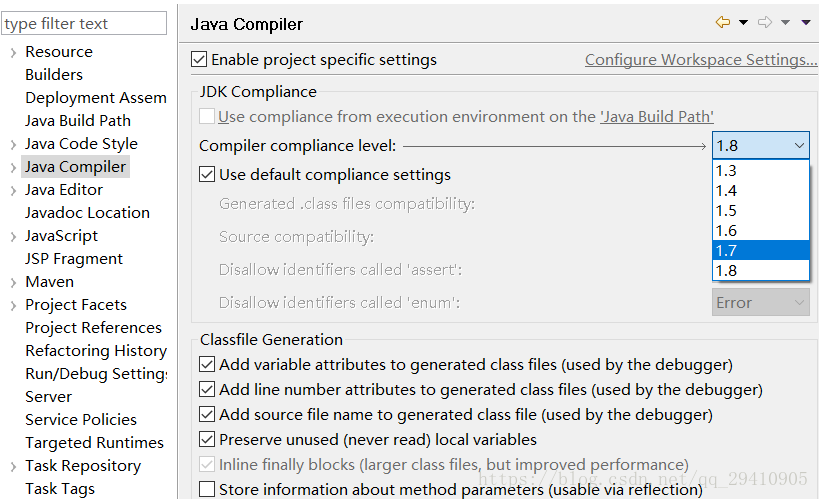
Task: Toggle Enable project specific settings checkbox
Action: coord(199,60)
